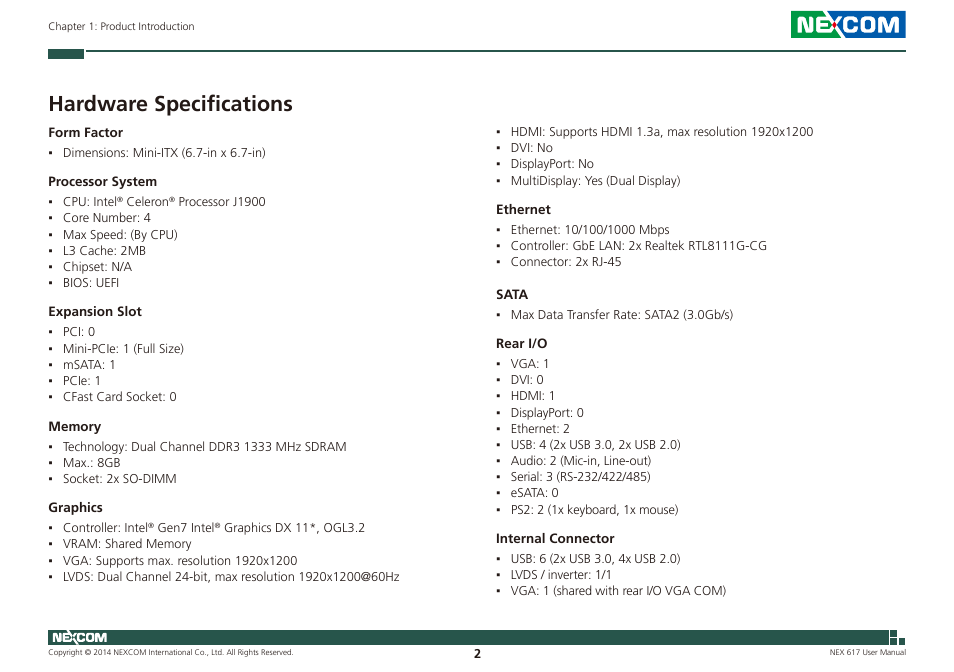Click the Connector: 2x RJ-45 line
954x672 pixels.
point(566,262)
